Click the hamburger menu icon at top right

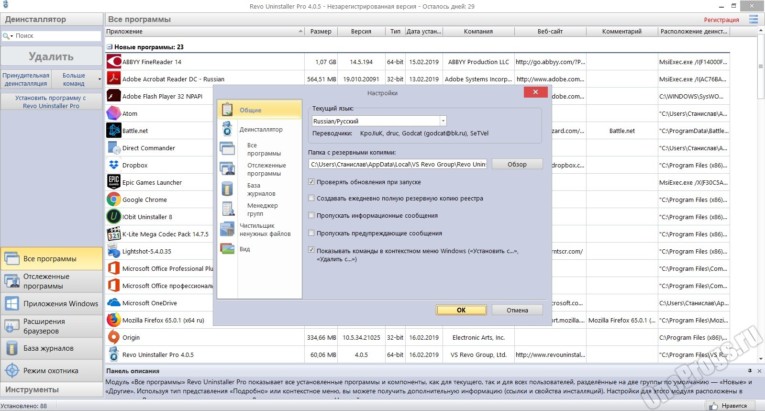coord(754,20)
